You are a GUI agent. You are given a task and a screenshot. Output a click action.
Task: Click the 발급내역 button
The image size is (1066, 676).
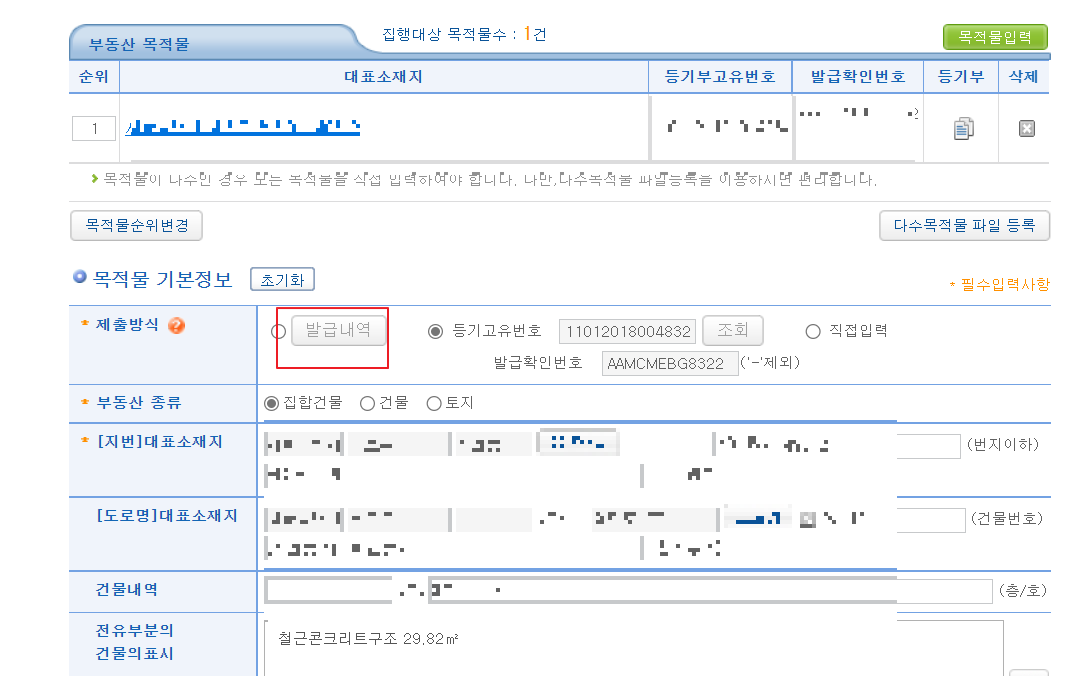(339, 331)
